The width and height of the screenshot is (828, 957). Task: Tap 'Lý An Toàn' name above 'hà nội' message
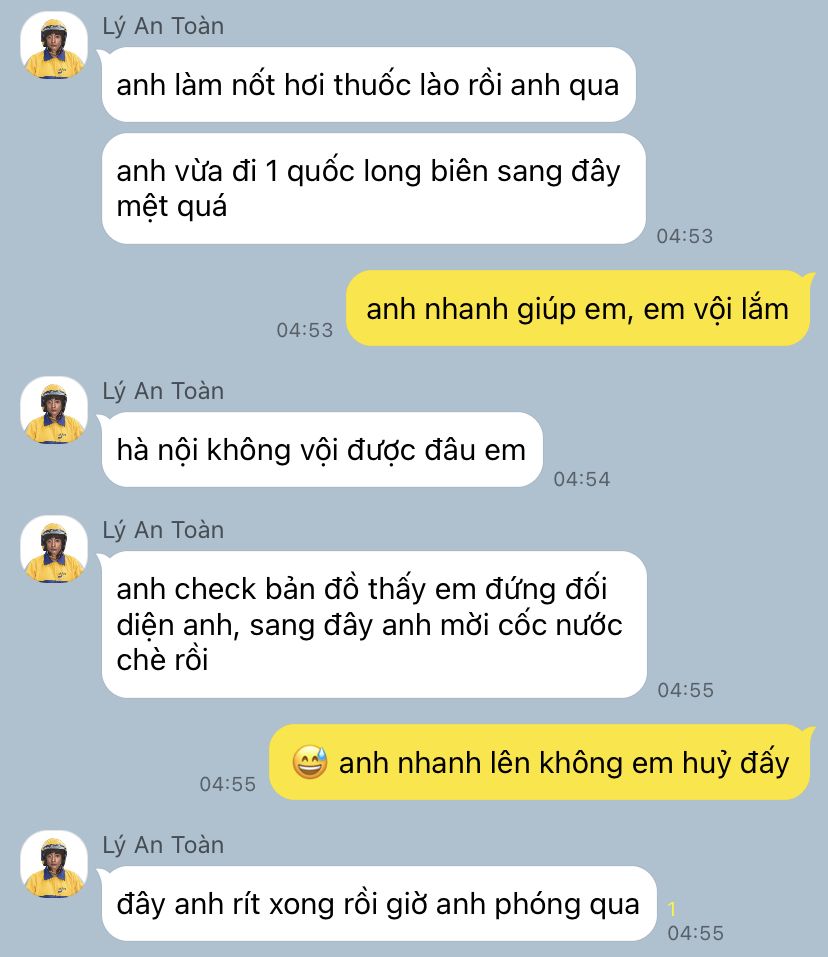163,391
